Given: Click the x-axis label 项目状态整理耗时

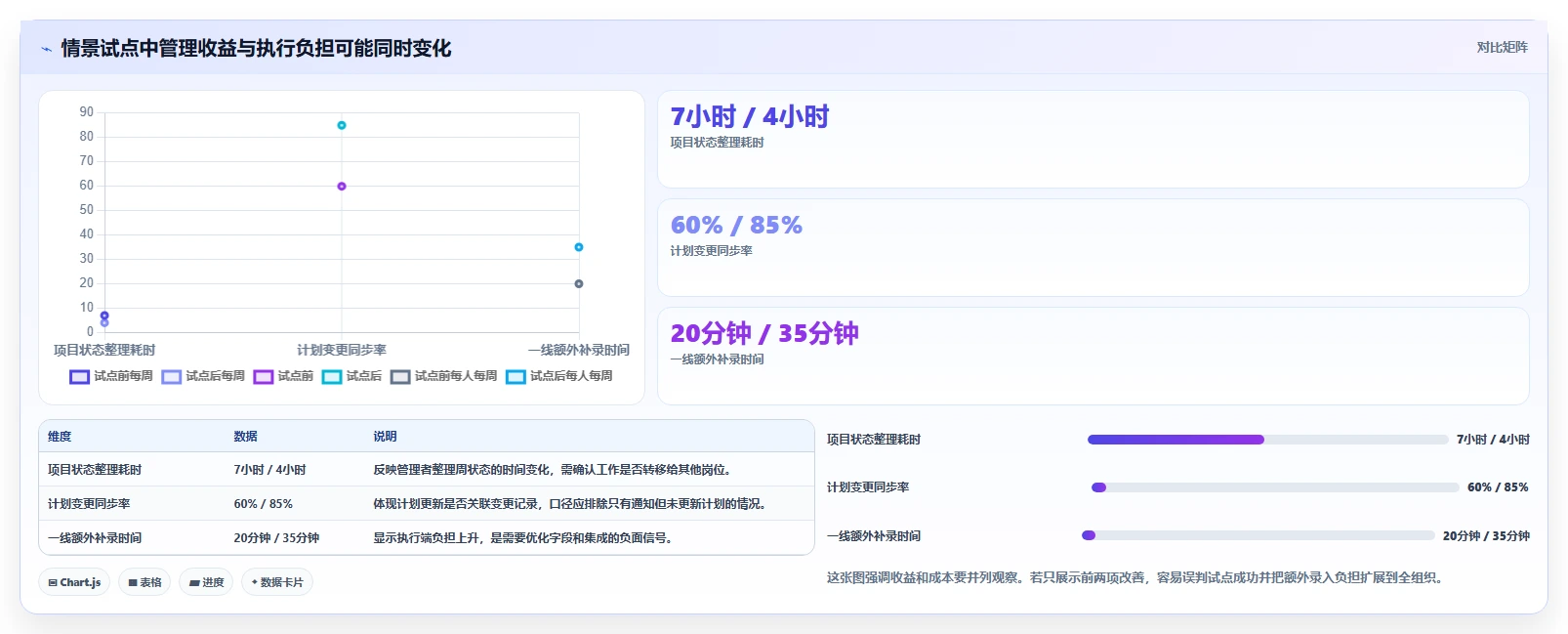Looking at the screenshot, I should pos(104,350).
